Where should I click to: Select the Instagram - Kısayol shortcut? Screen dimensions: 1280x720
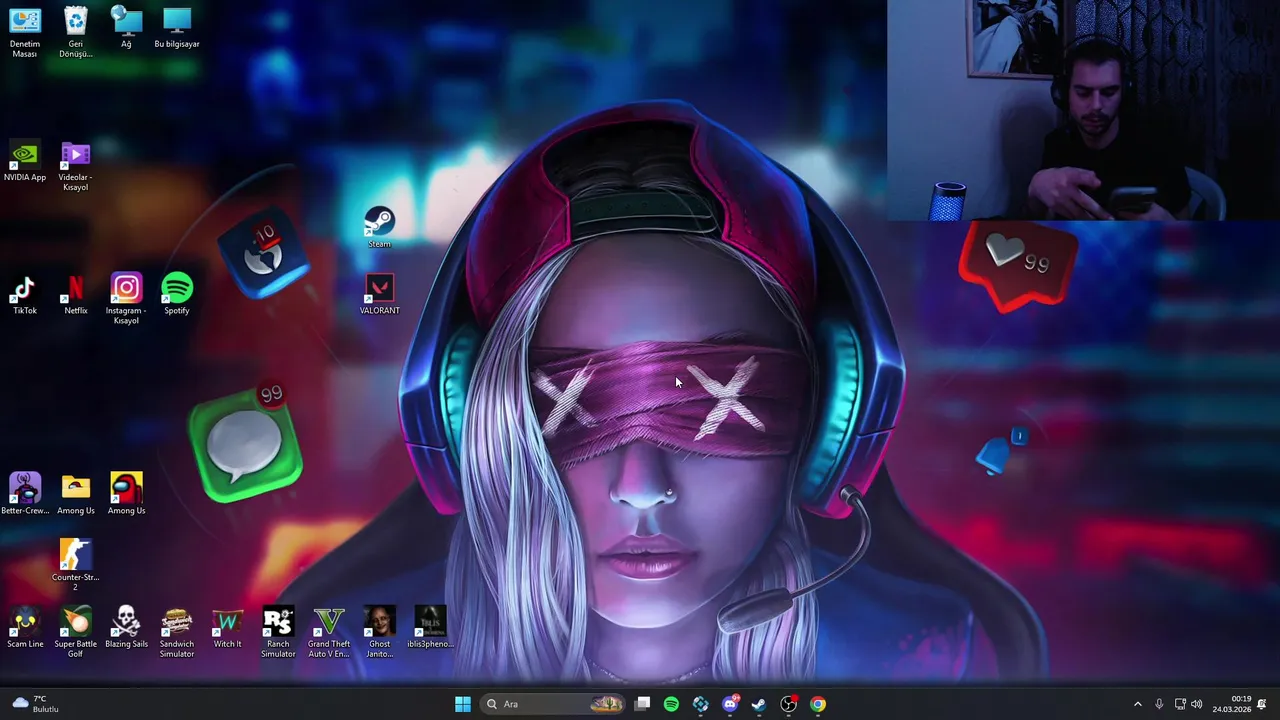[x=126, y=299]
